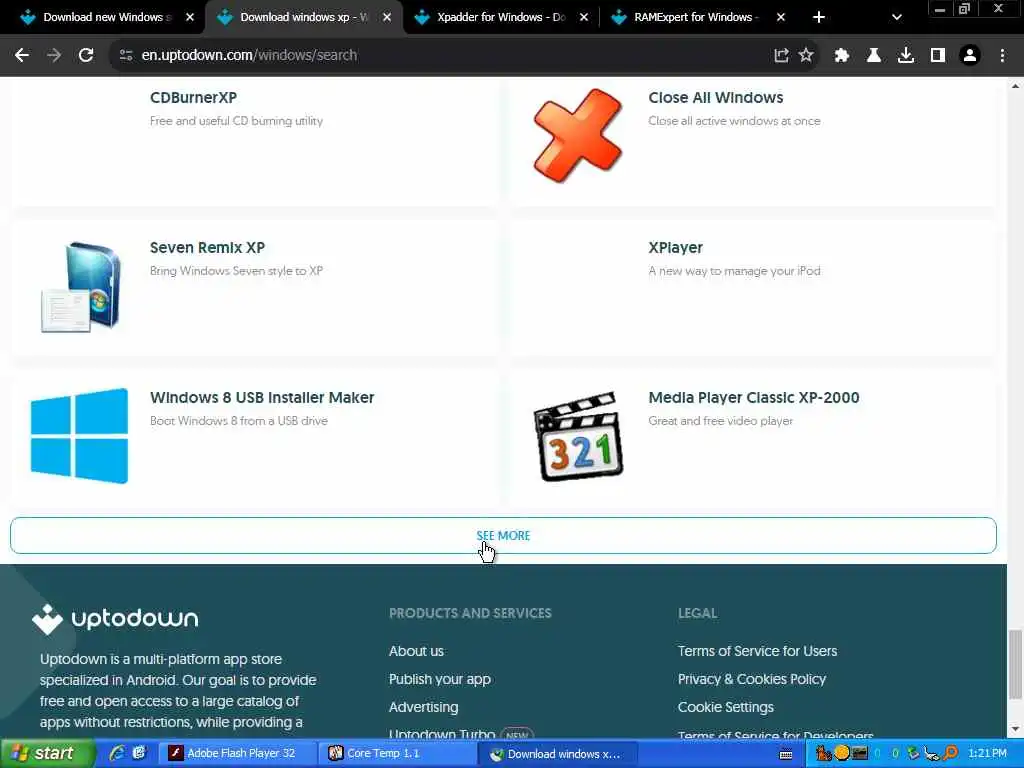This screenshot has height=768, width=1024.
Task: Show the Downloads tray
Action: (906, 56)
